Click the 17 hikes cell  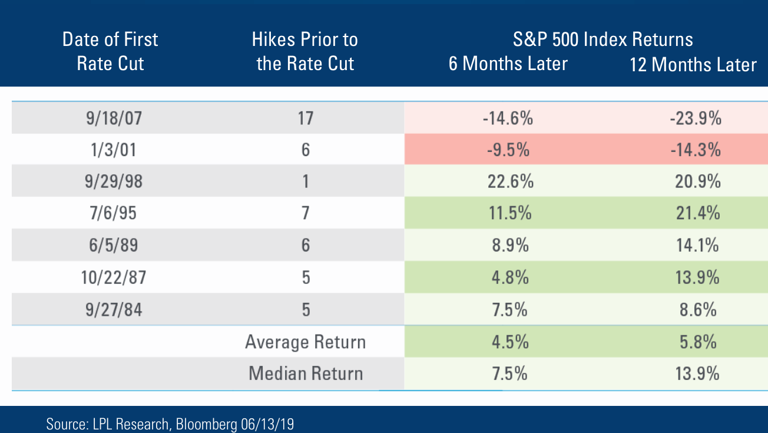coord(305,118)
